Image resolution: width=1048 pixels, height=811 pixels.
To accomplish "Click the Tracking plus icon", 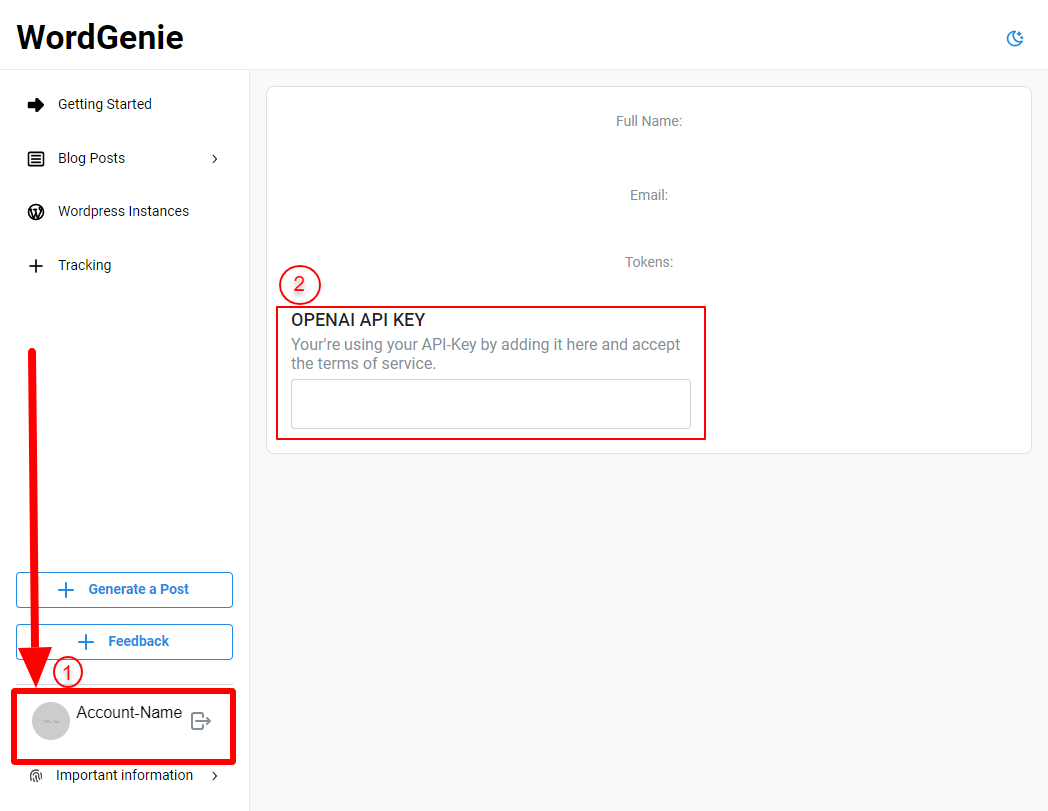I will [x=36, y=265].
